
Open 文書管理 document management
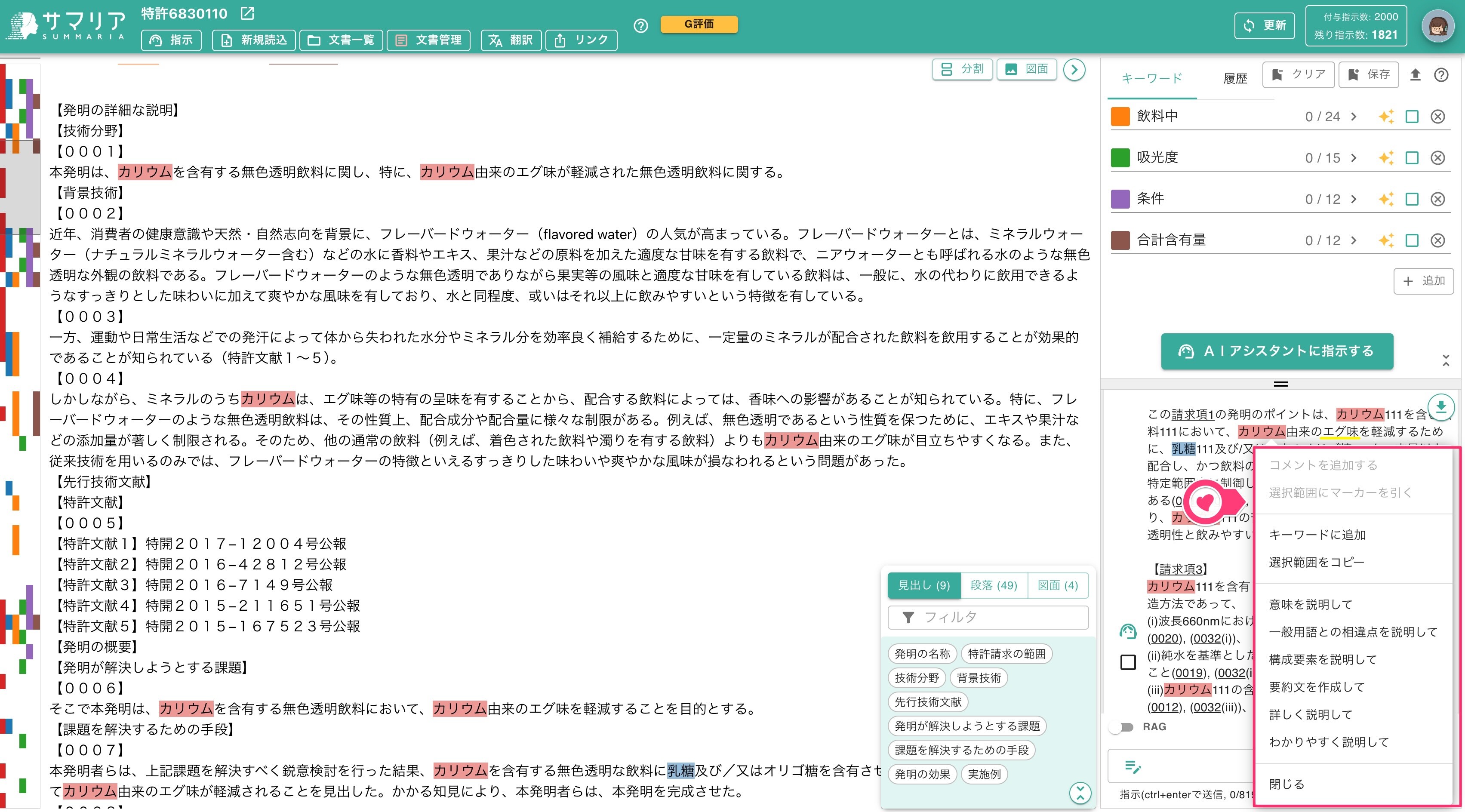[x=428, y=40]
